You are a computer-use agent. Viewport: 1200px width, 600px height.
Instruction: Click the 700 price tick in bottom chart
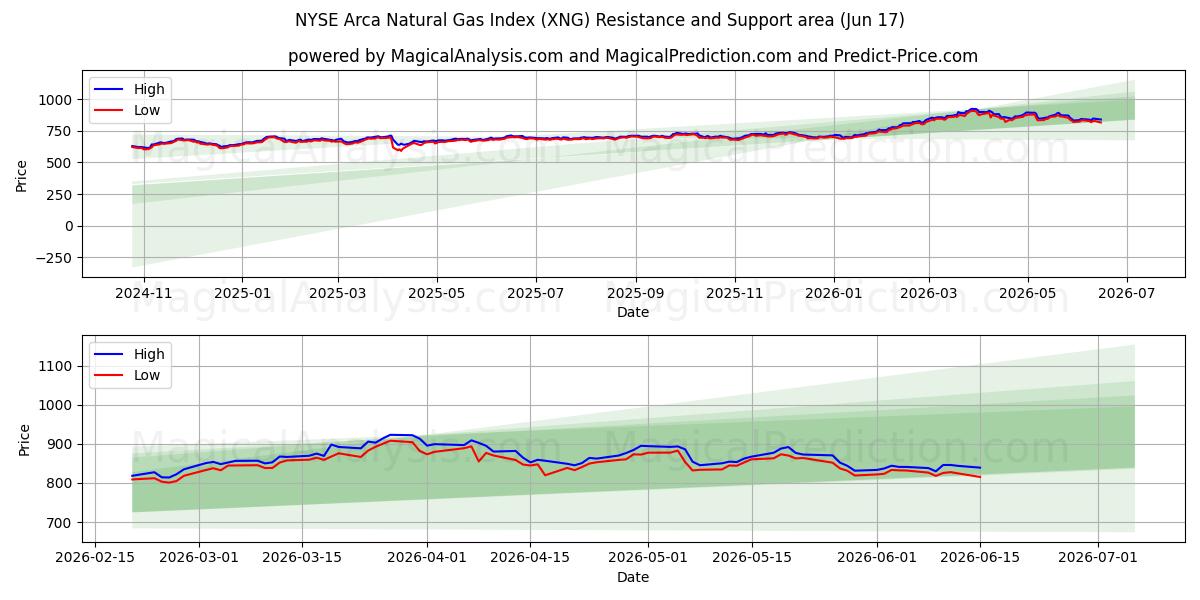point(61,522)
